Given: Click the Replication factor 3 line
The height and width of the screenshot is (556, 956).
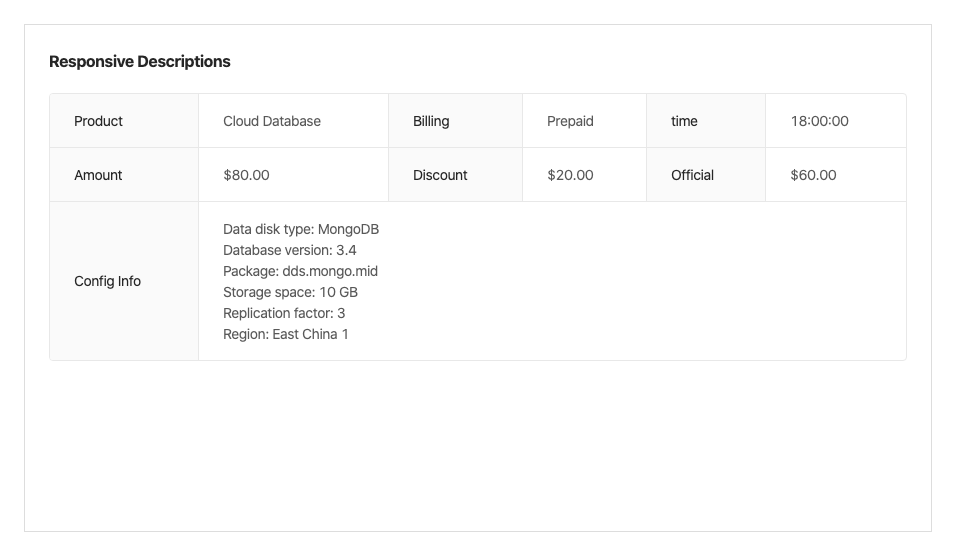Looking at the screenshot, I should (x=284, y=313).
